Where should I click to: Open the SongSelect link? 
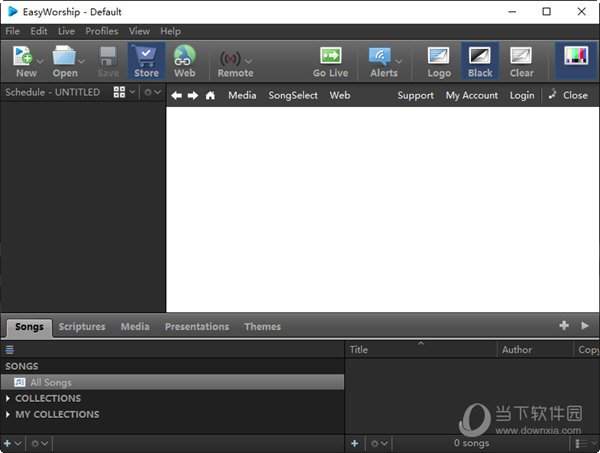tap(293, 96)
